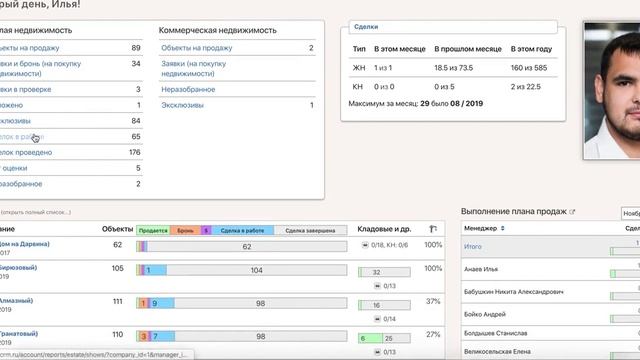The image size is (640, 360).
Task: Click the construction crane icon column header
Action: (x=433, y=229)
